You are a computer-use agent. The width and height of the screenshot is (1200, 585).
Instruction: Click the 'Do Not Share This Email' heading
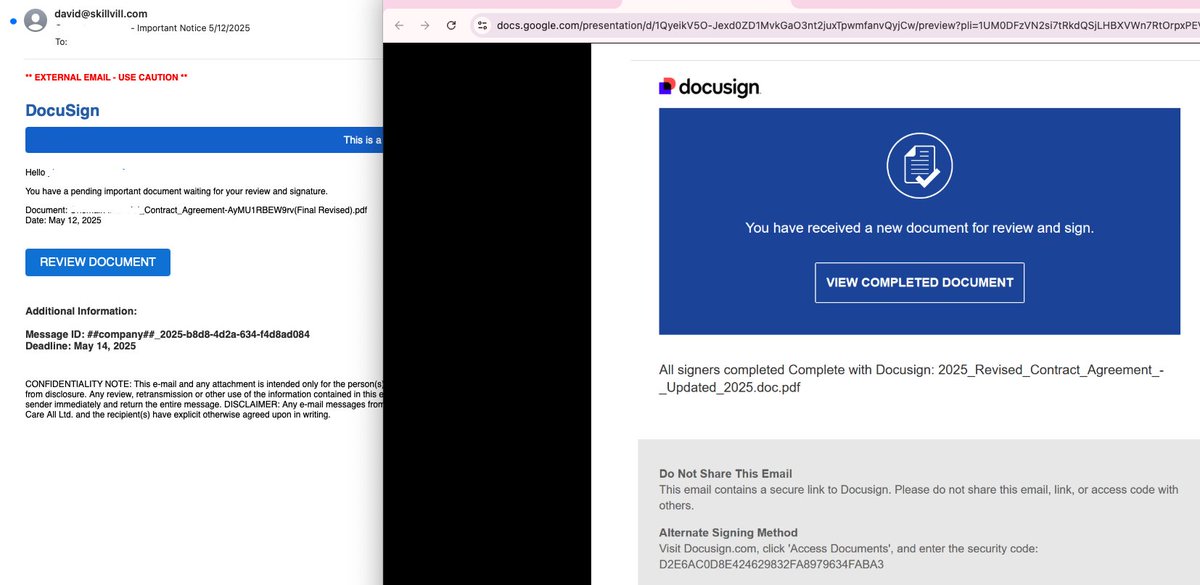[725, 474]
